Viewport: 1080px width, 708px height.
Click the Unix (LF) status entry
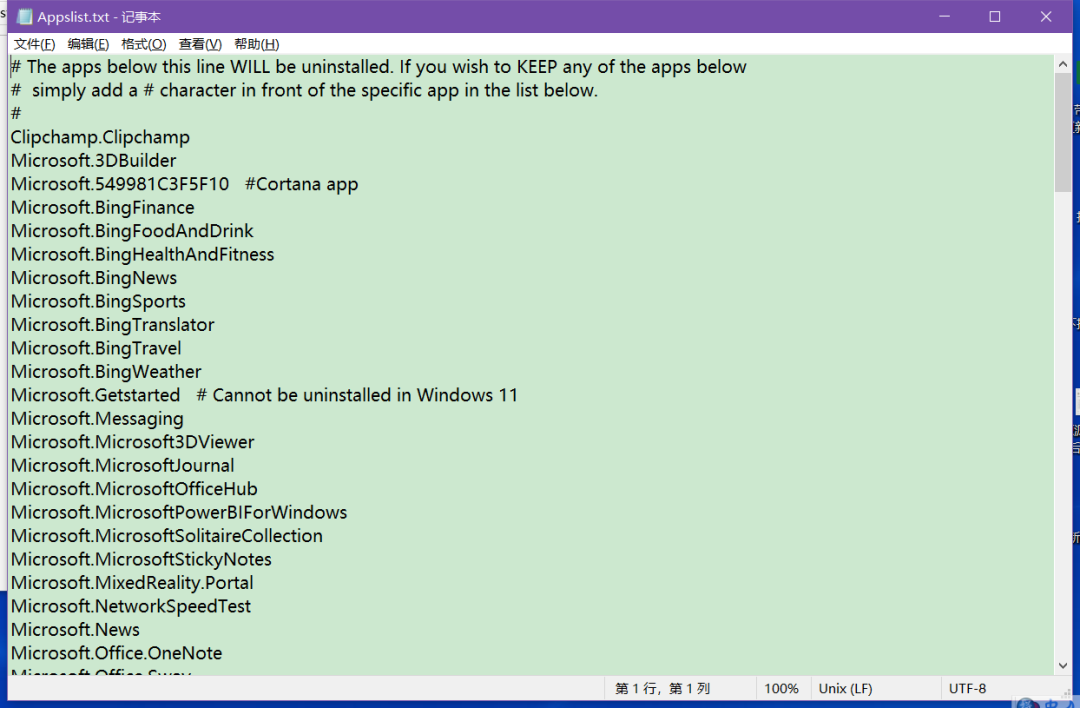coord(845,688)
